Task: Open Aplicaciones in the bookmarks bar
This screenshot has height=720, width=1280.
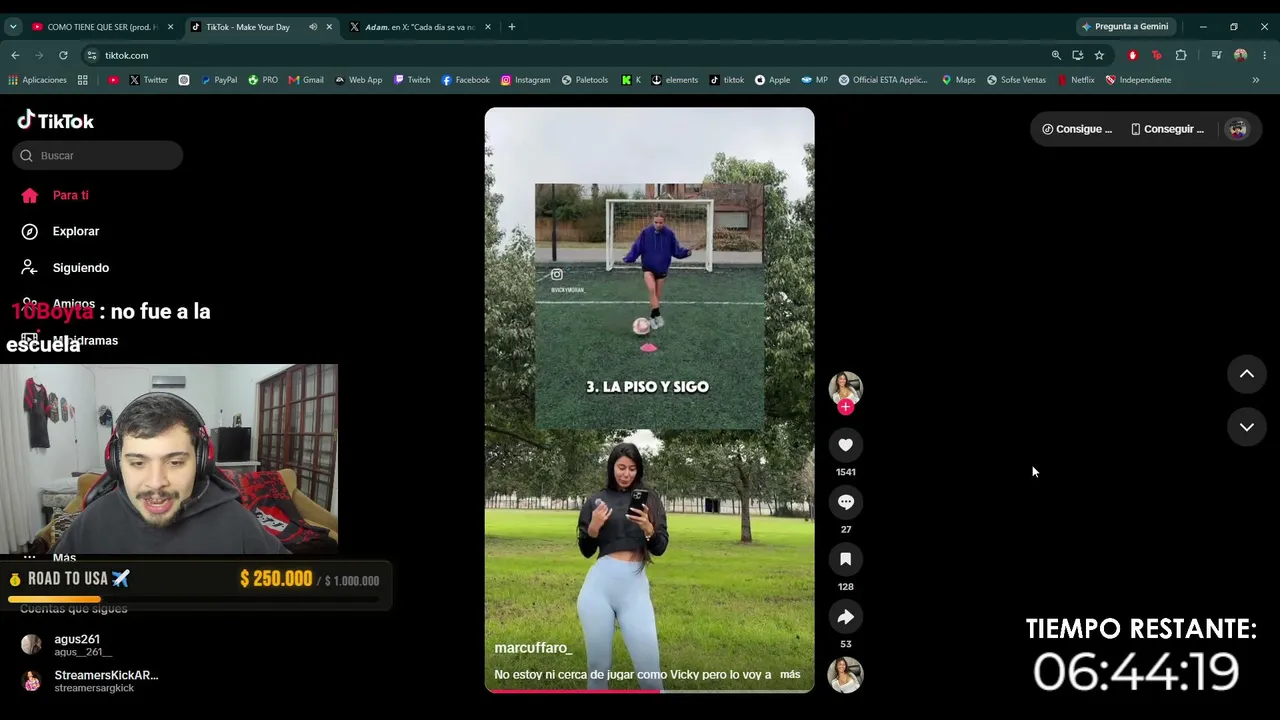Action: (x=37, y=80)
